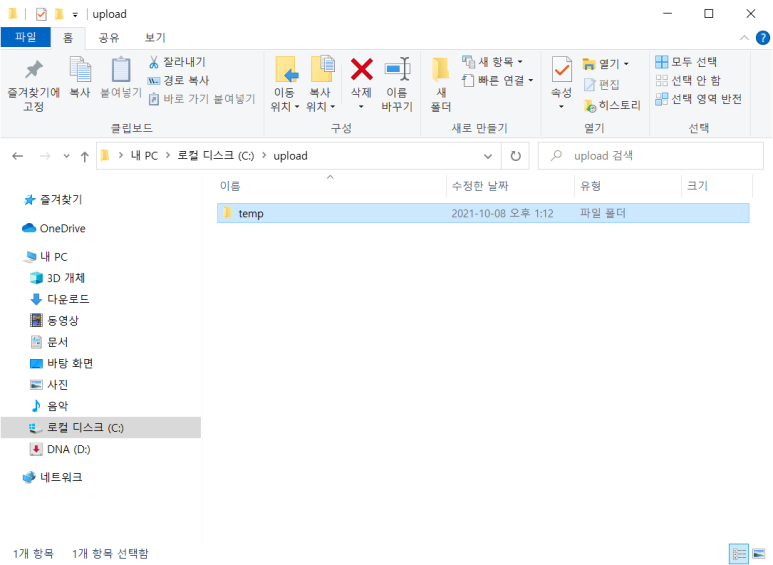Click 경로 복사 (Copy path)
This screenshot has width=773, height=565.
coord(178,80)
